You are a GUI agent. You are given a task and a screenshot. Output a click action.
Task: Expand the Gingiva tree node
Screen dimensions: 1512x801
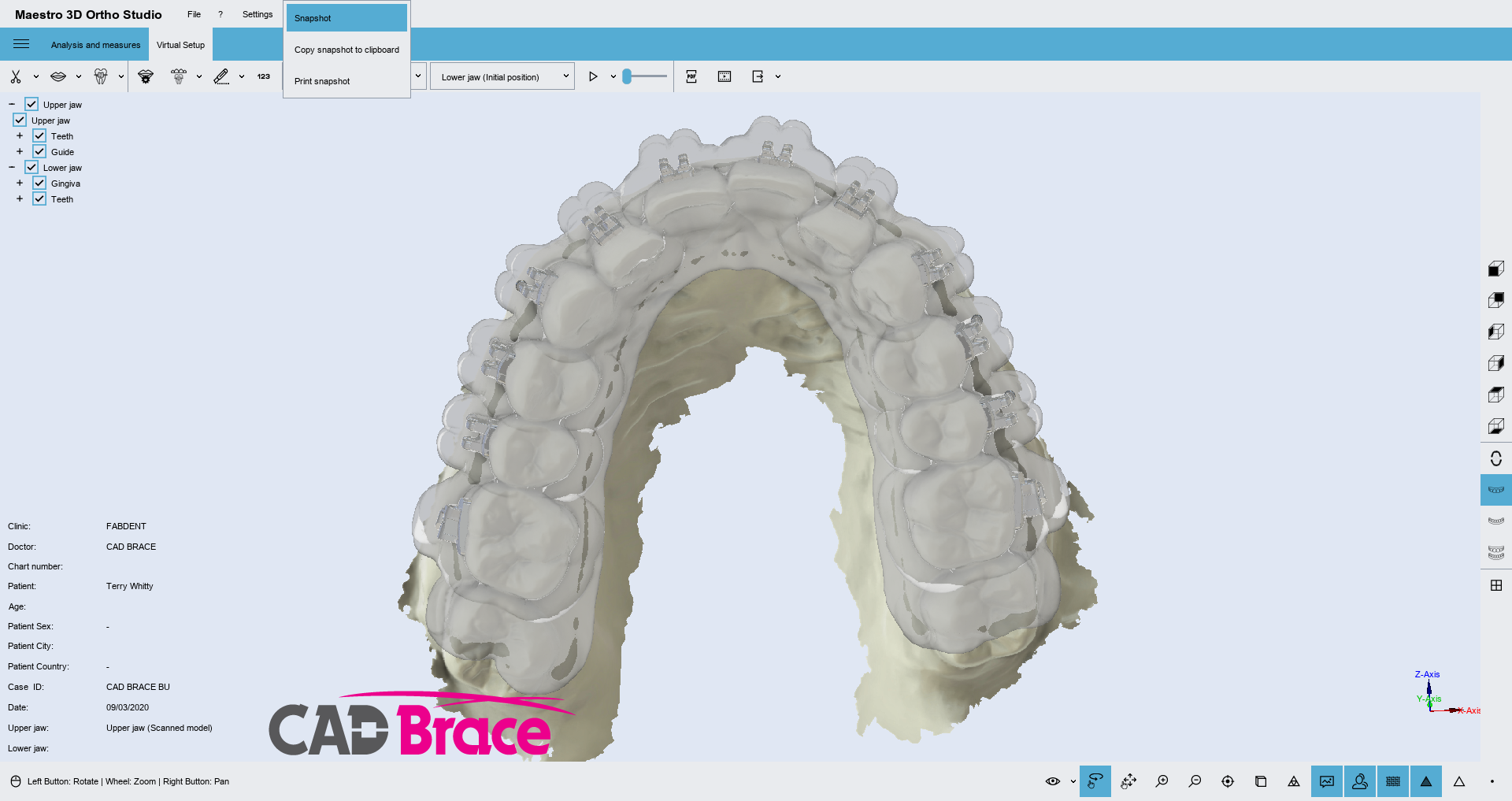[20, 183]
